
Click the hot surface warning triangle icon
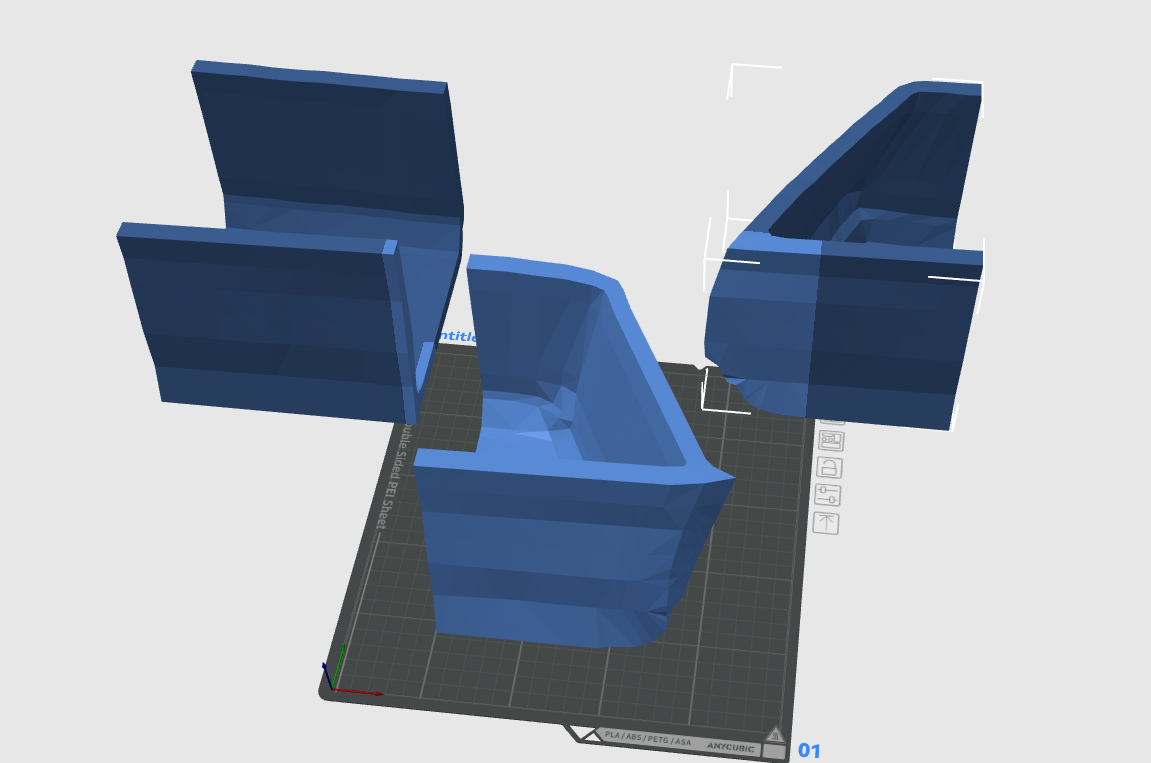coord(774,734)
